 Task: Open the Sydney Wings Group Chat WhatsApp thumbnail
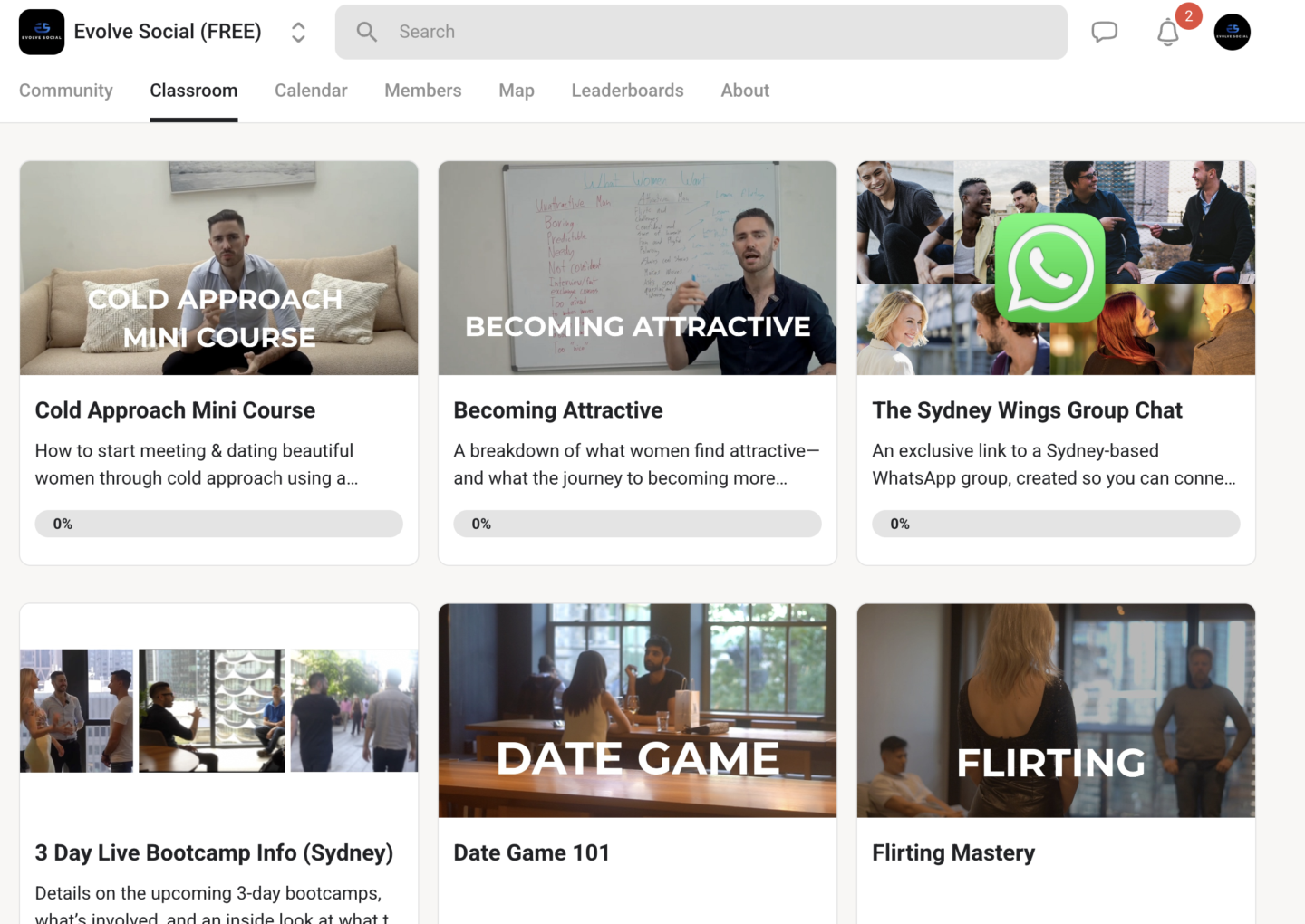coord(1056,268)
